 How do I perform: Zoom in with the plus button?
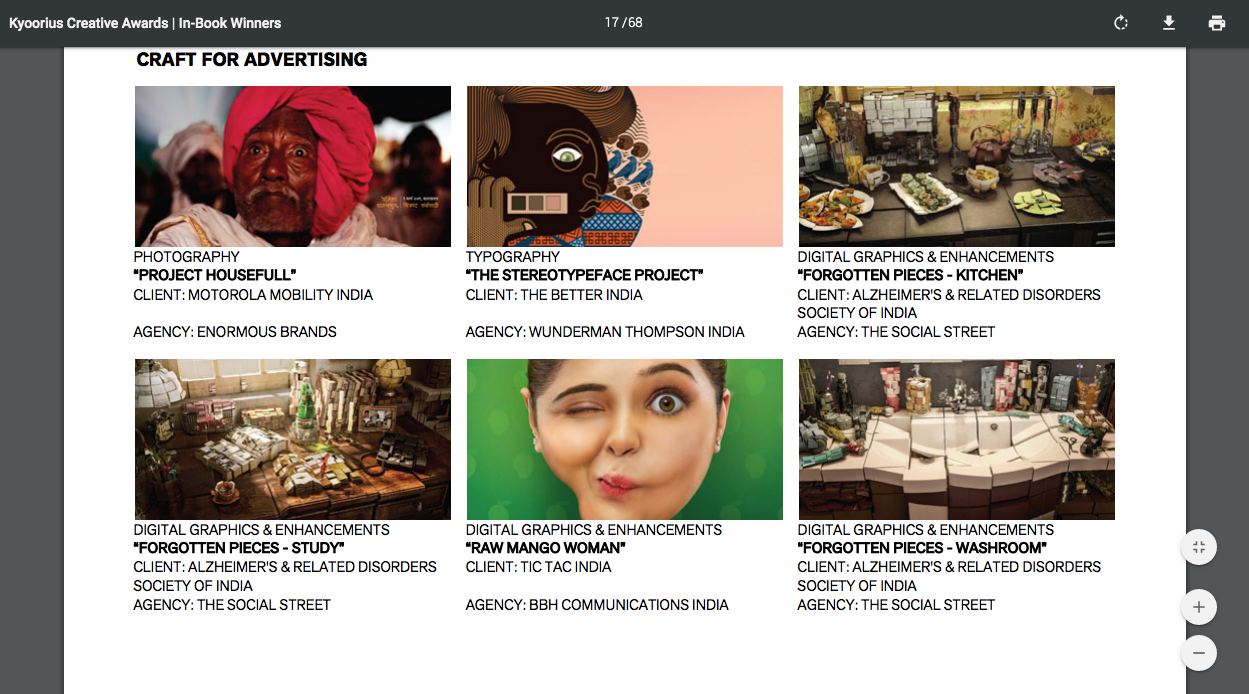(x=1199, y=607)
